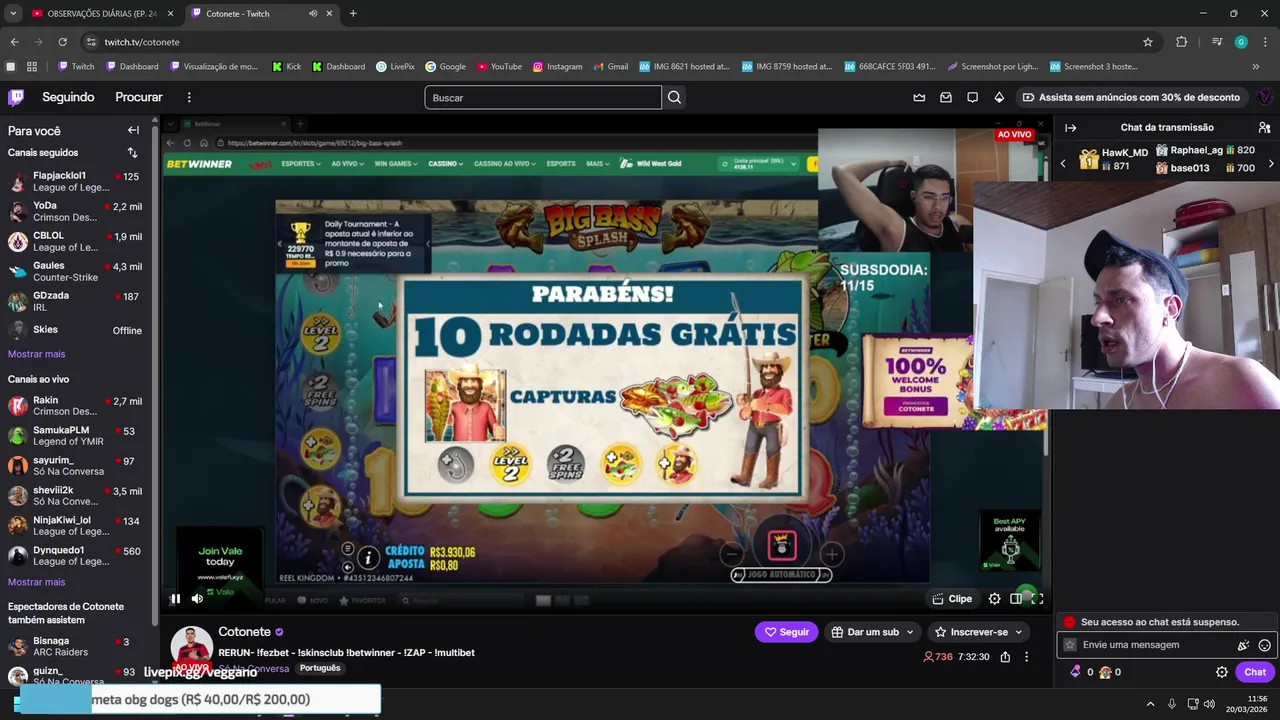Open the three-dot more menu in Twitch header
Image resolution: width=1280 pixels, height=720 pixels.
point(189,97)
